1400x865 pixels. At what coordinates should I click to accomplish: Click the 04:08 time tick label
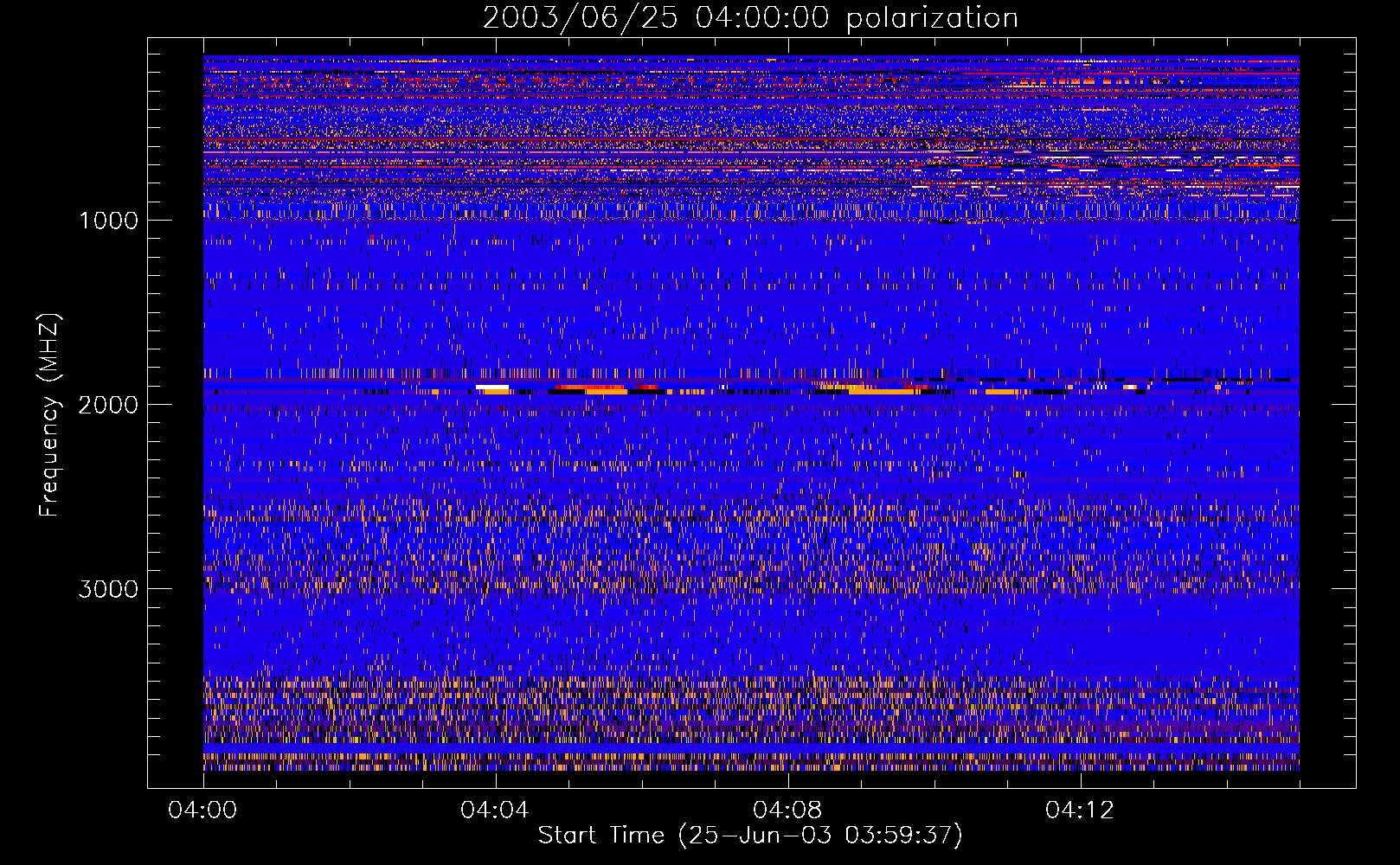[787, 810]
